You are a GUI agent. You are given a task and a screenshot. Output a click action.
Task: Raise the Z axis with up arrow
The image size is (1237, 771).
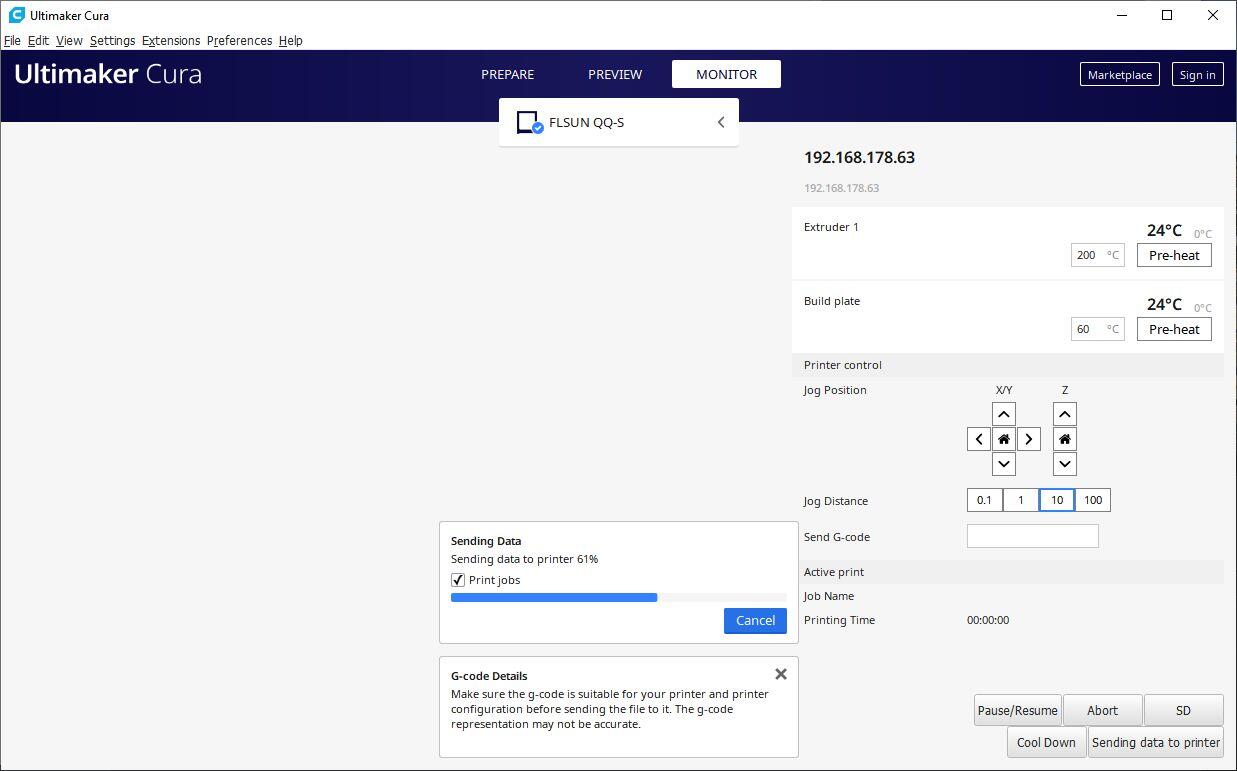(x=1065, y=414)
